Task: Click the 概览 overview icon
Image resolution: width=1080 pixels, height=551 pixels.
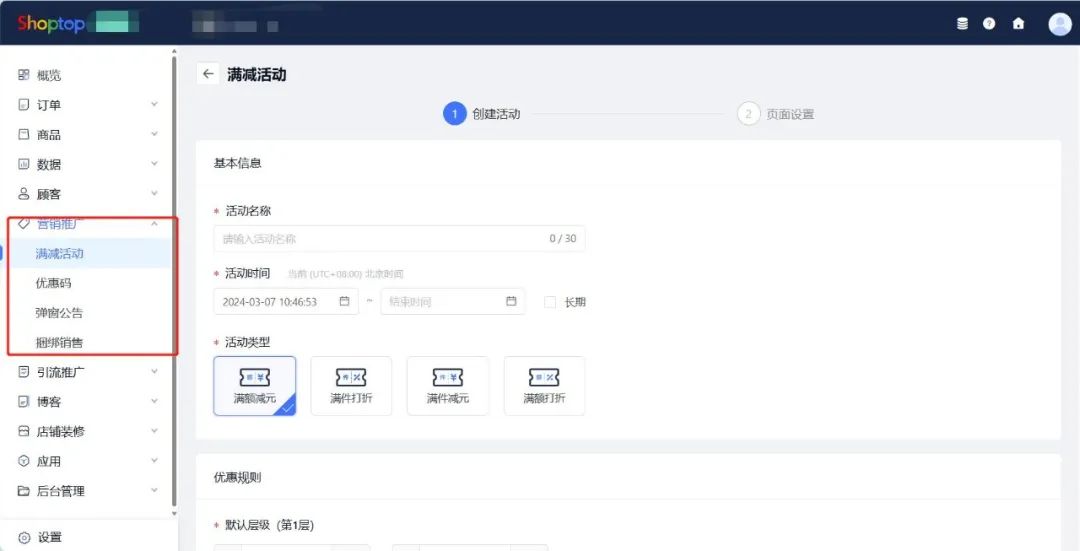Action: 24,75
